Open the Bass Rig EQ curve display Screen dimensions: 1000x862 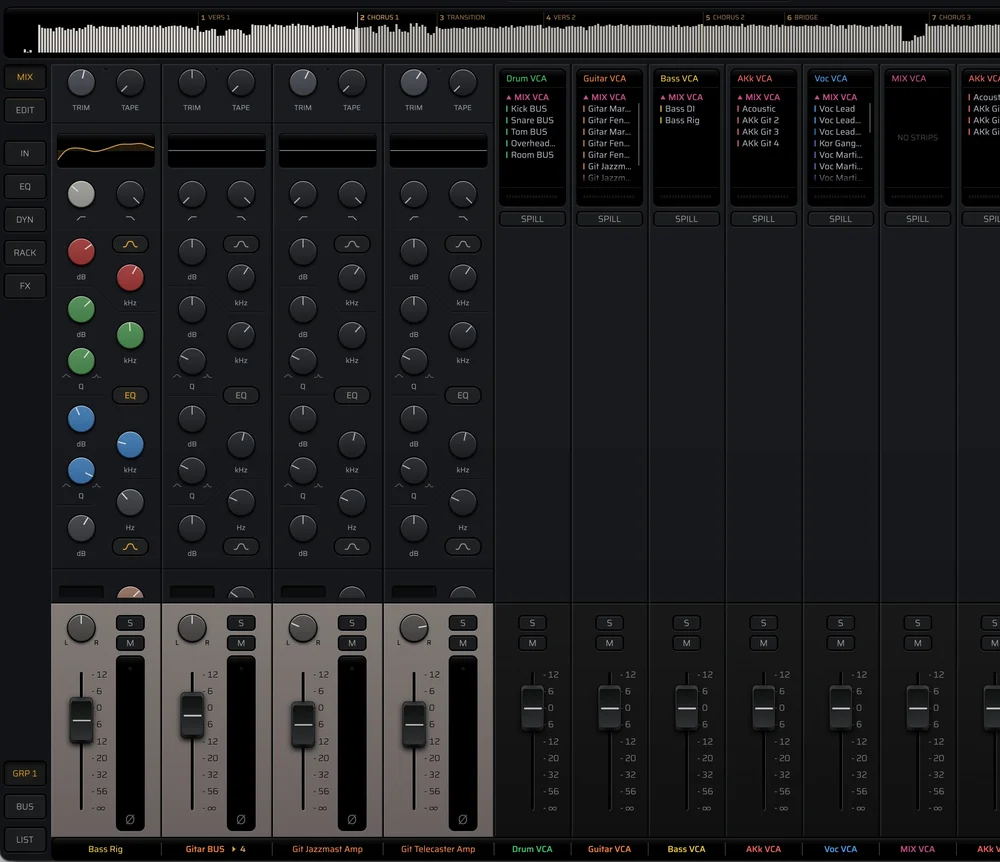pyautogui.click(x=106, y=150)
